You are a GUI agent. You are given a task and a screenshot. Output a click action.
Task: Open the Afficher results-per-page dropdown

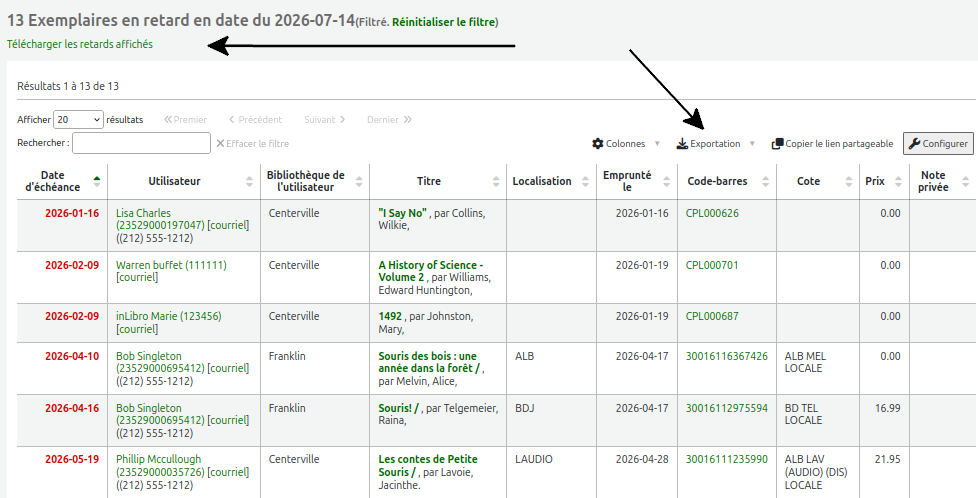click(x=79, y=119)
